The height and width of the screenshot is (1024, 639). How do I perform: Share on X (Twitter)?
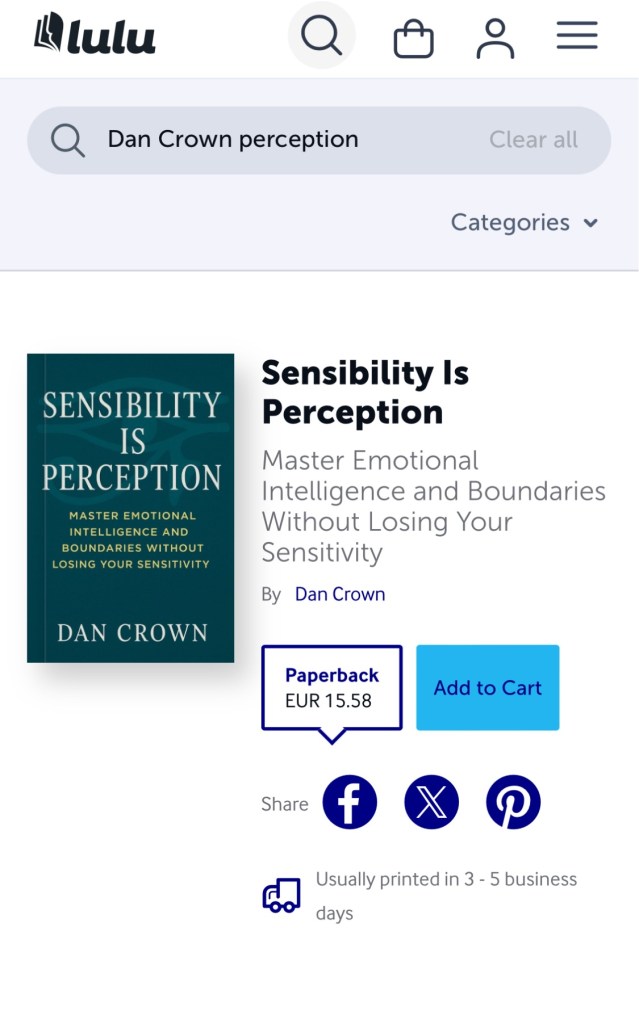[x=431, y=802]
